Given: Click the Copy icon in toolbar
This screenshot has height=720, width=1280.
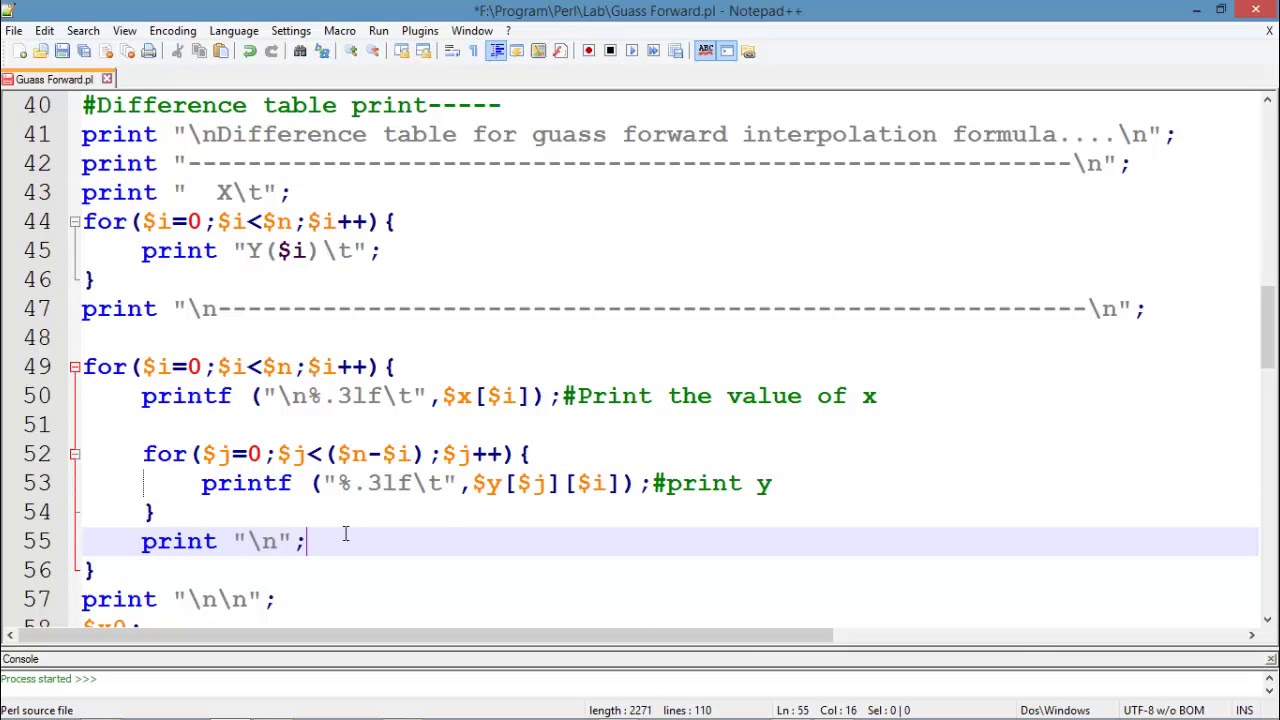Looking at the screenshot, I should (199, 51).
